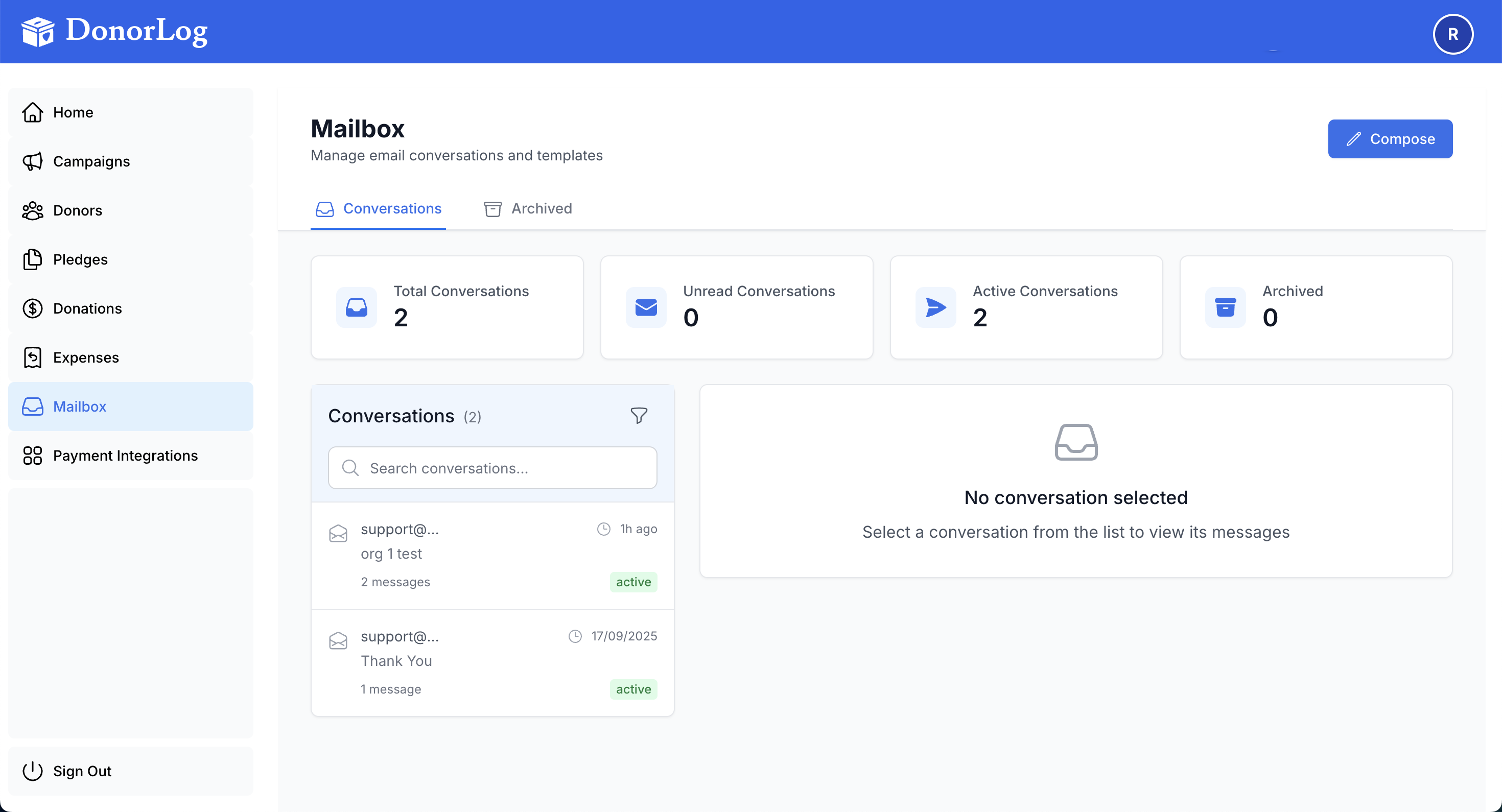The width and height of the screenshot is (1502, 812).
Task: Open Payment Integrations grid icon
Action: 33,455
